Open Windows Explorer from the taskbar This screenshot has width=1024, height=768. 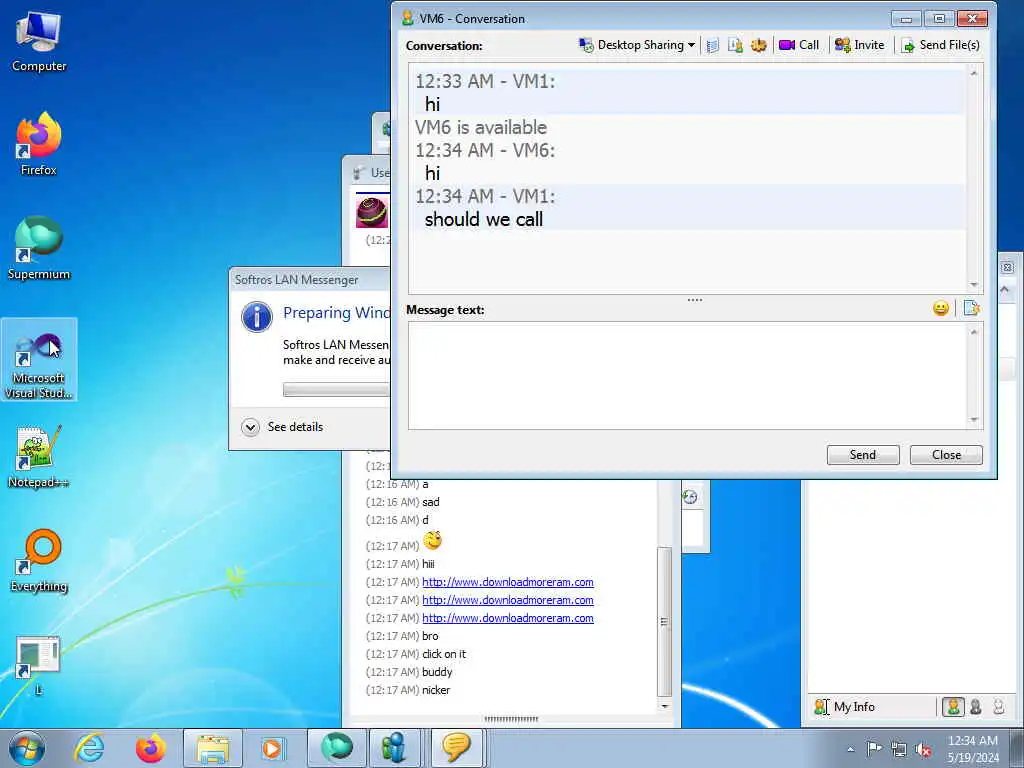tap(213, 748)
